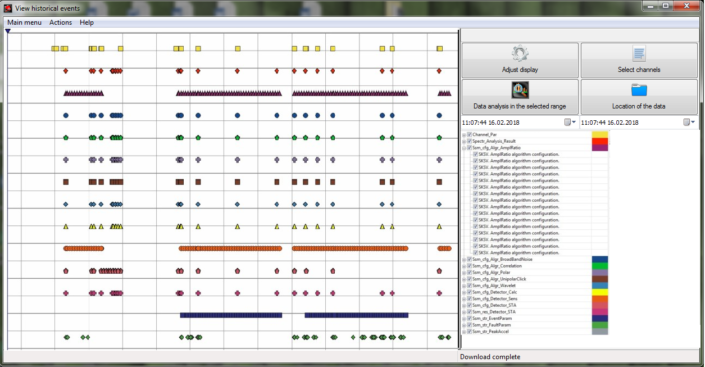Click the Download complete status text
Screen dimensions: 705x367
pyautogui.click(x=490, y=357)
